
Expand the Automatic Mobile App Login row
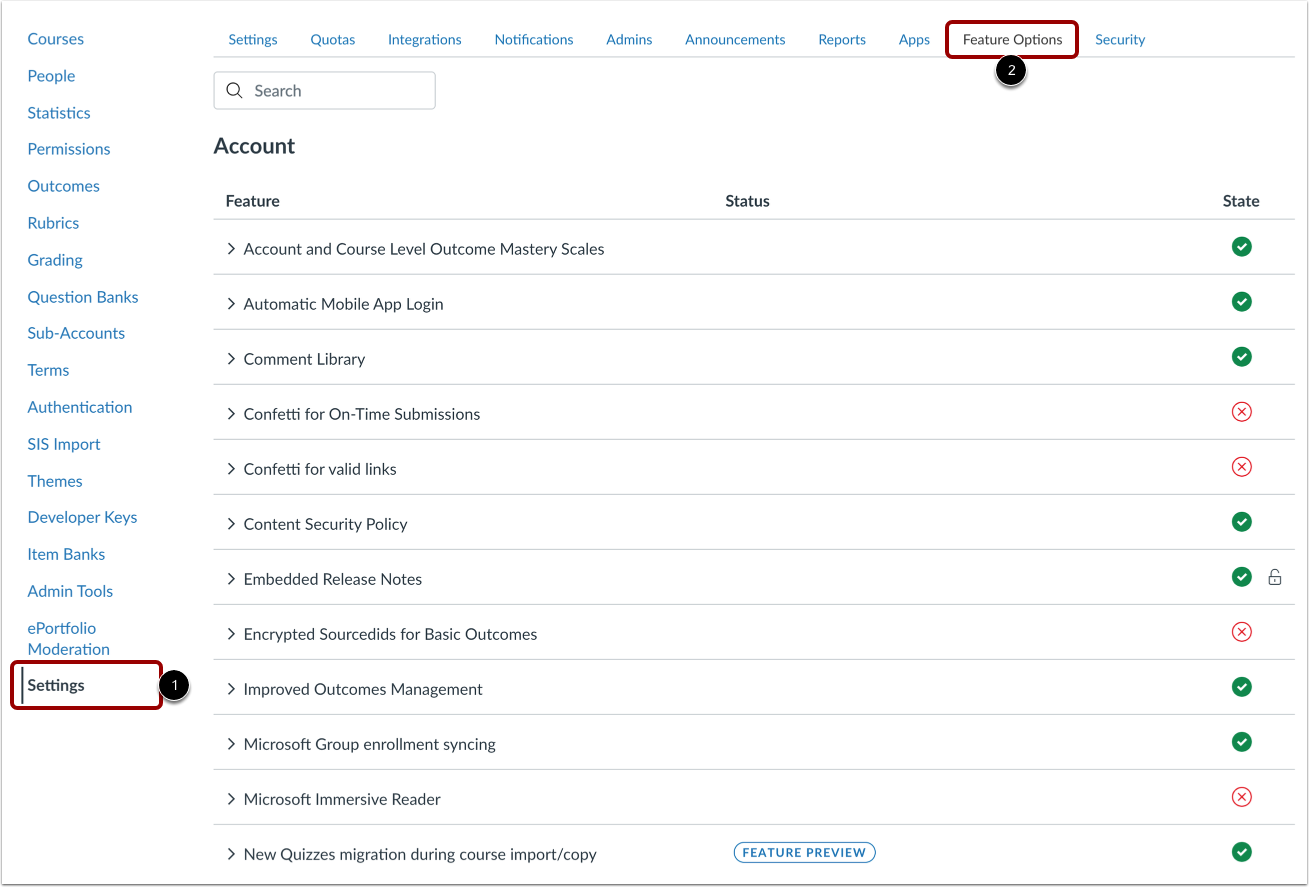(x=231, y=303)
